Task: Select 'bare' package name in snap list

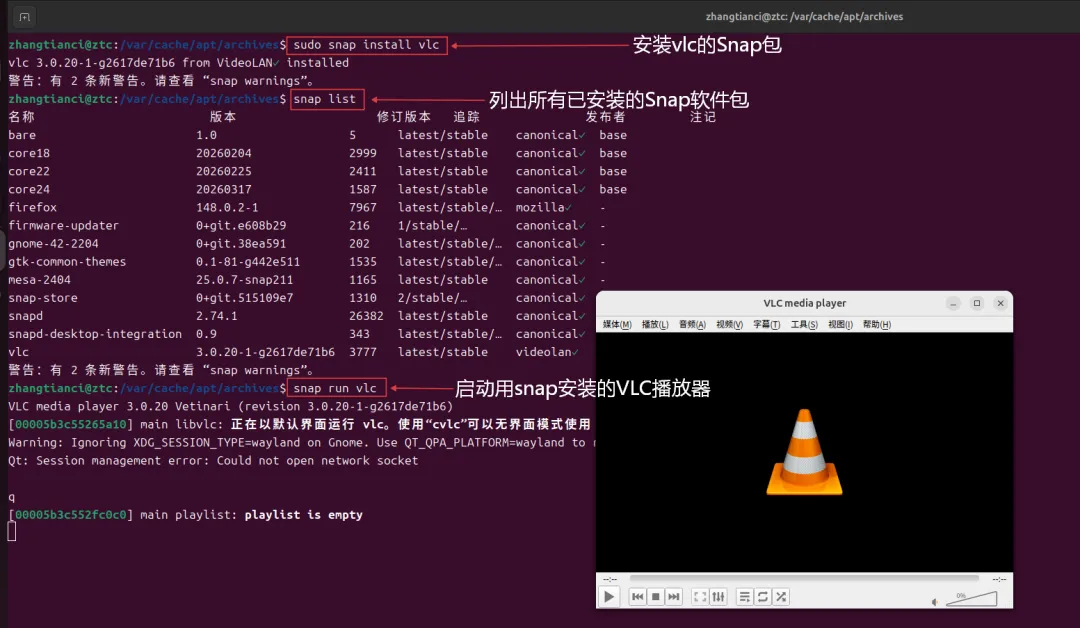Action: [x=22, y=135]
